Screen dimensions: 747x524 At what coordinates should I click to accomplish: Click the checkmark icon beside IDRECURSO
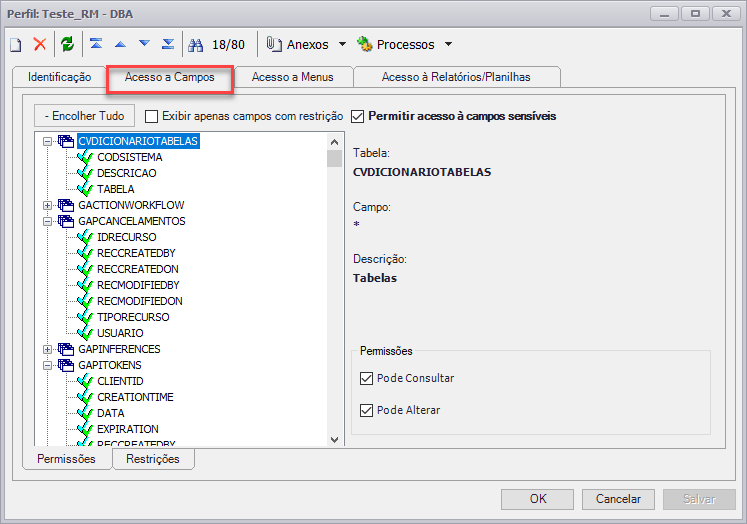(85, 237)
